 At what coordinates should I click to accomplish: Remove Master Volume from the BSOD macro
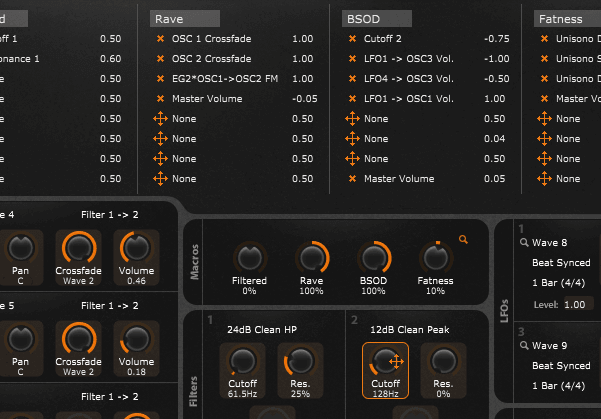coord(352,178)
